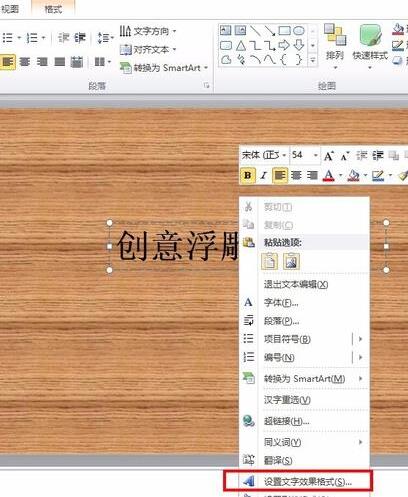Image resolution: width=408 pixels, height=497 pixels.
Task: Toggle Italic in the mini toolbar
Action: [264, 175]
